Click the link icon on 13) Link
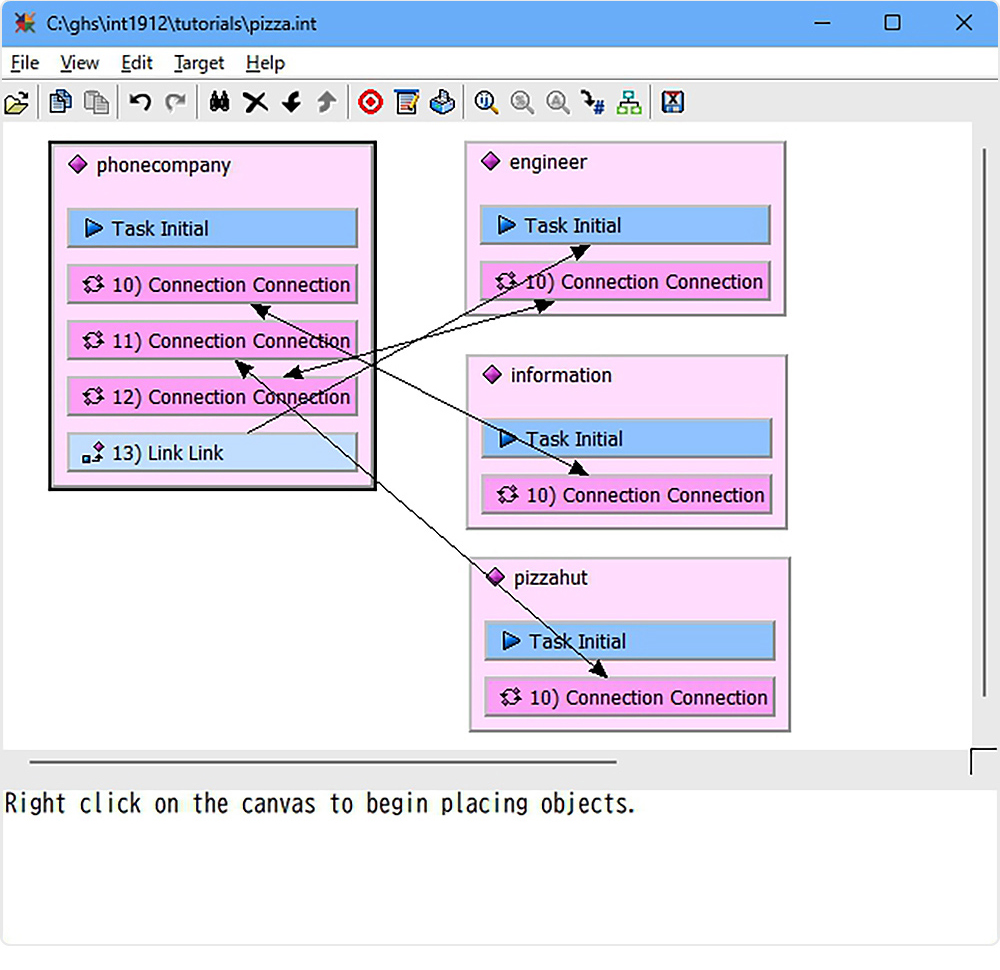1000x970 pixels. (93, 453)
